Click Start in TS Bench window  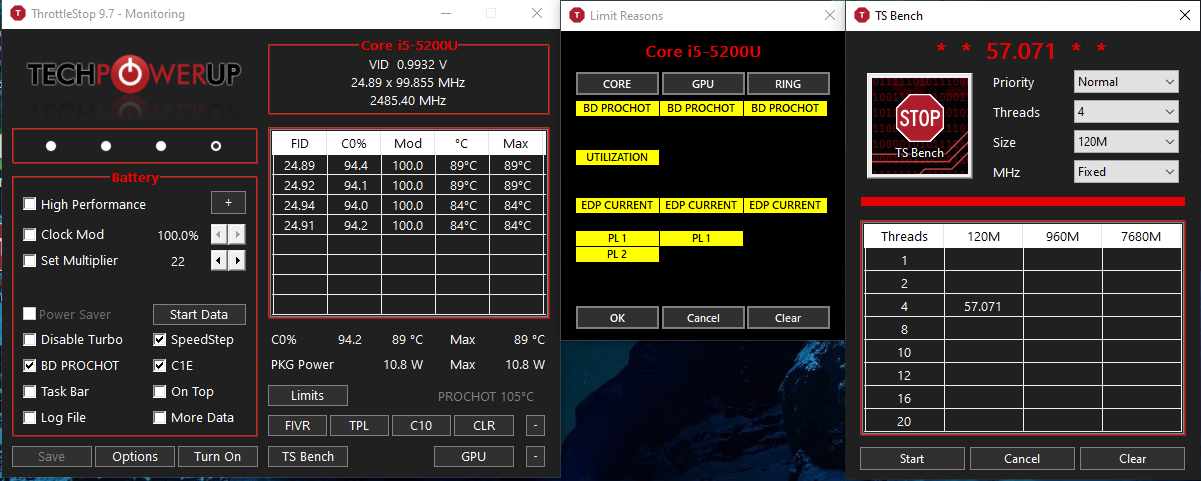point(912,459)
